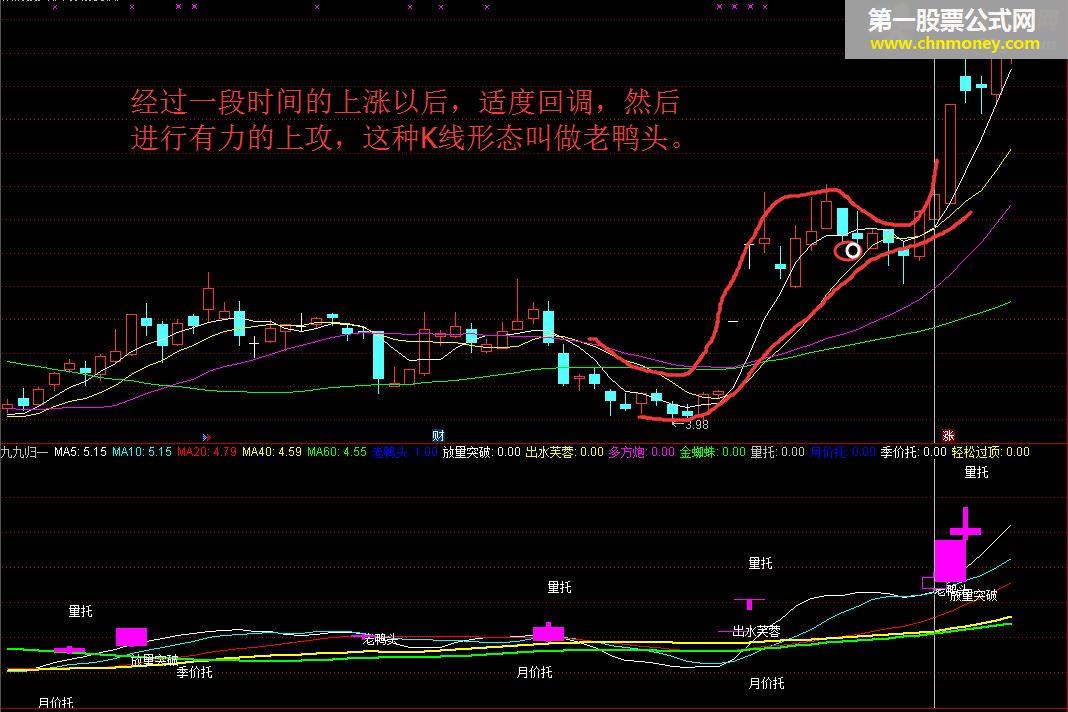1068x712 pixels.
Task: Click the 出水芙蓉 signal label in the sub-chart
Action: pos(756,632)
